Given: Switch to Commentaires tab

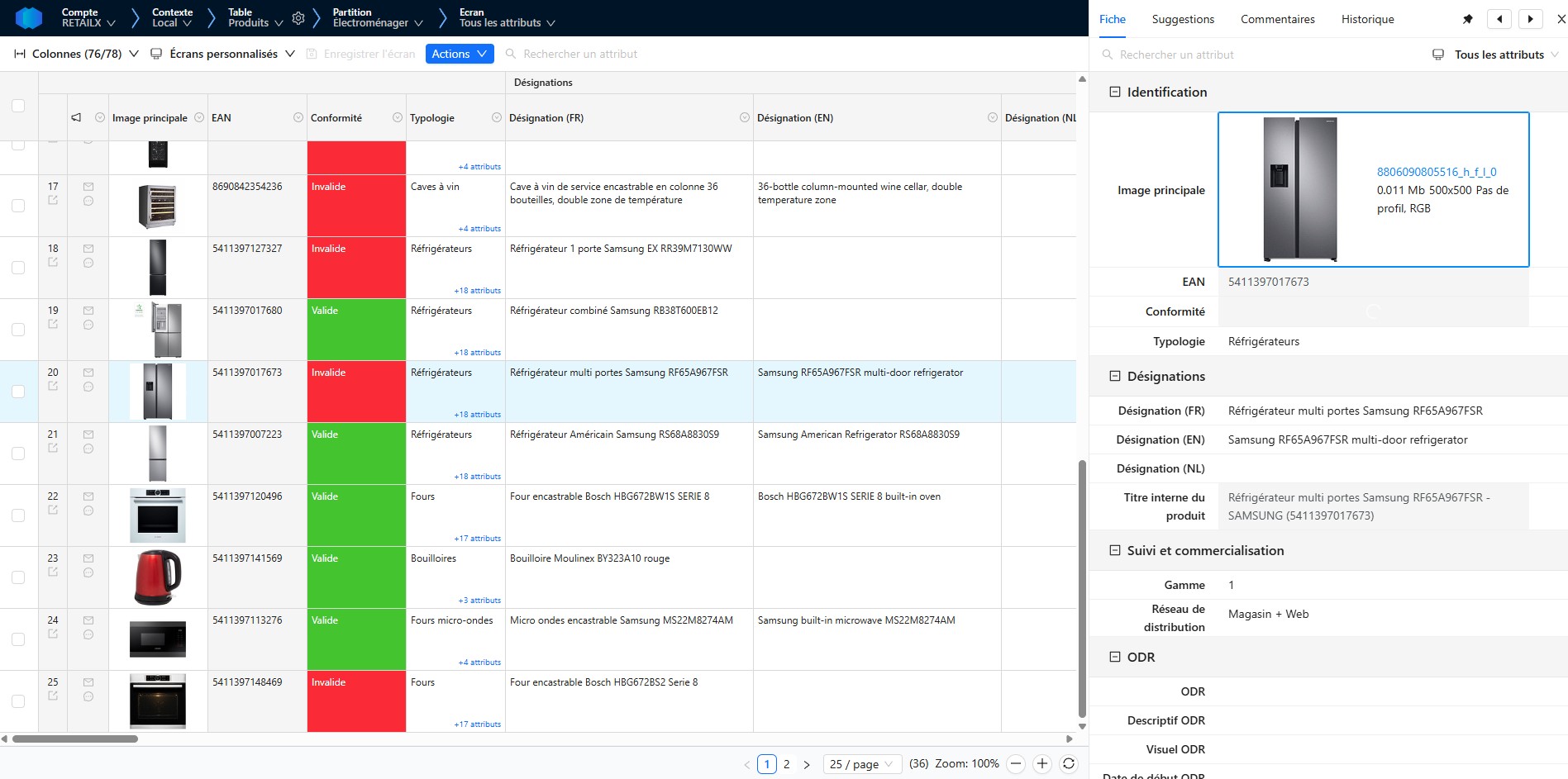Looking at the screenshot, I should (1277, 19).
